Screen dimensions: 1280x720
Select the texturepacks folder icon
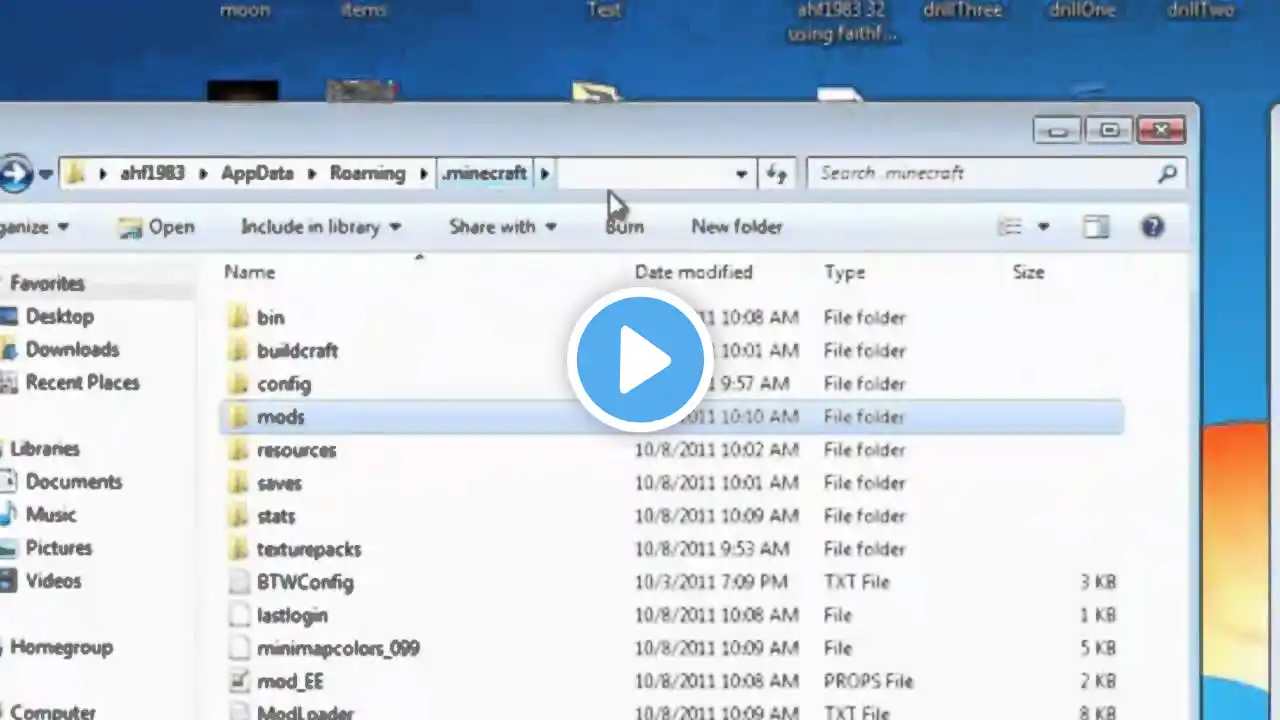click(x=238, y=549)
